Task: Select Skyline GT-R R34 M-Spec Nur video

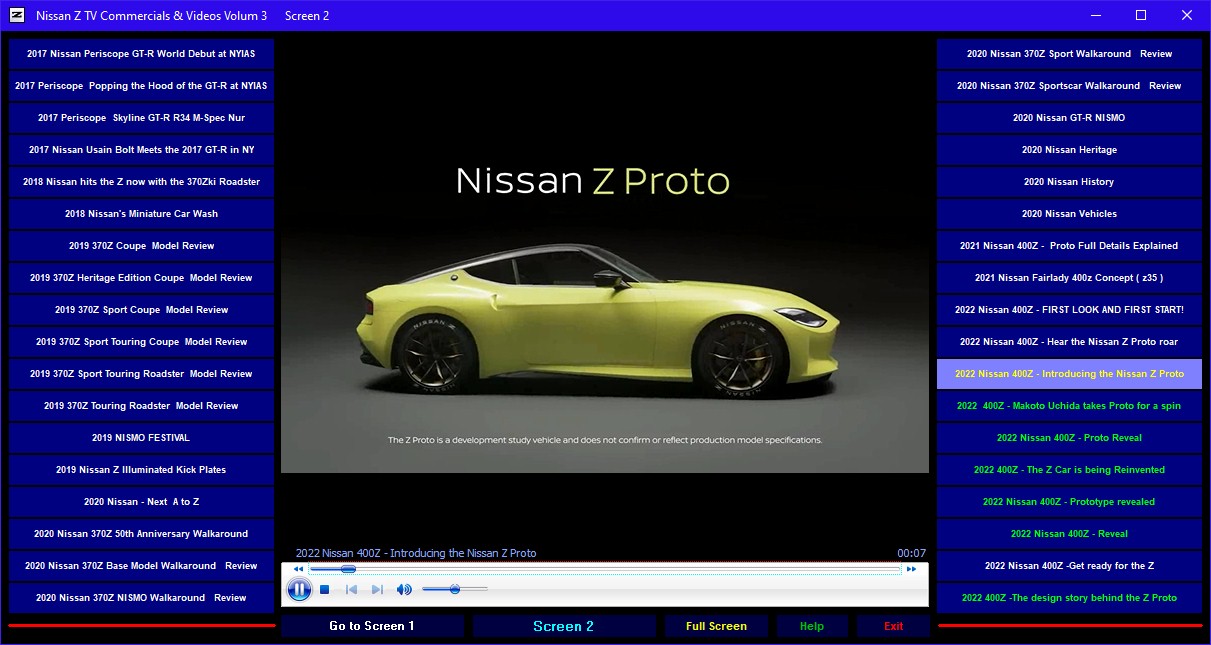Action: [141, 118]
